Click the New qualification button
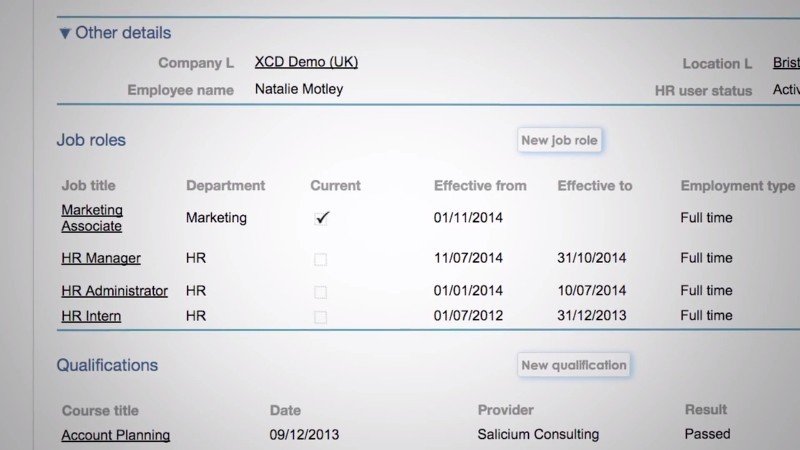The width and height of the screenshot is (800, 450). (573, 365)
